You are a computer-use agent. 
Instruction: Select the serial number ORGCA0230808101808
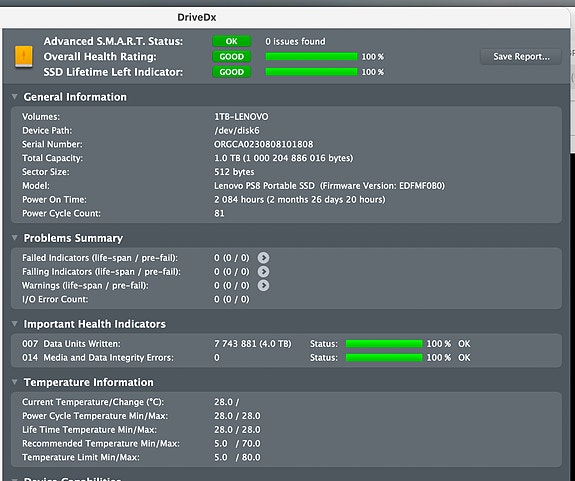click(264, 144)
